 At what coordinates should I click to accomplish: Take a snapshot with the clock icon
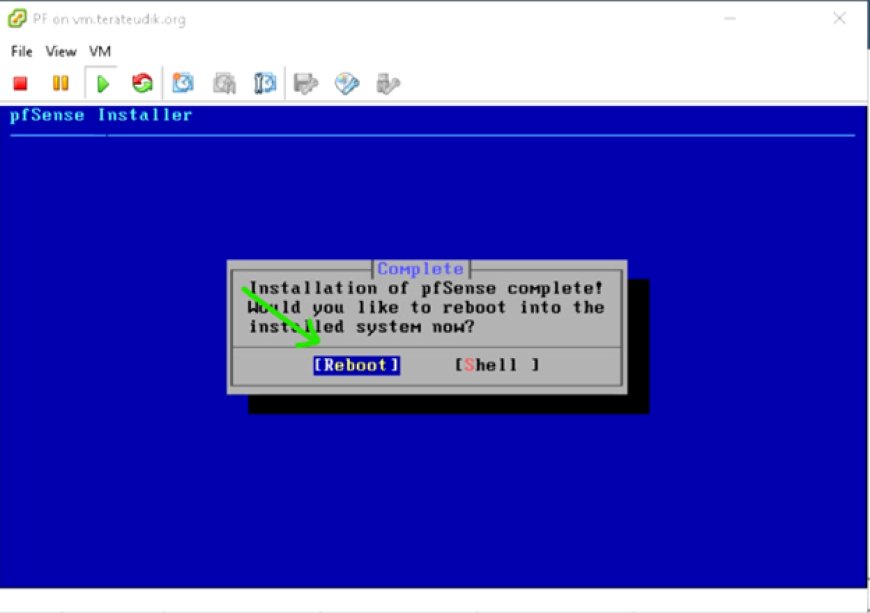tap(183, 83)
